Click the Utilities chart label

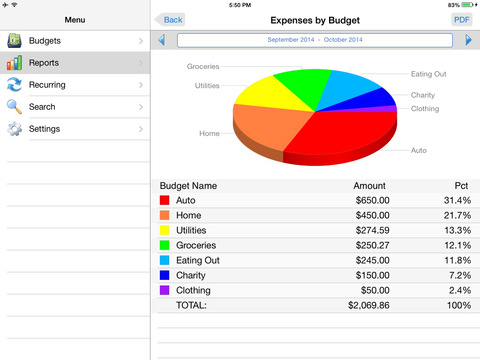(x=207, y=86)
